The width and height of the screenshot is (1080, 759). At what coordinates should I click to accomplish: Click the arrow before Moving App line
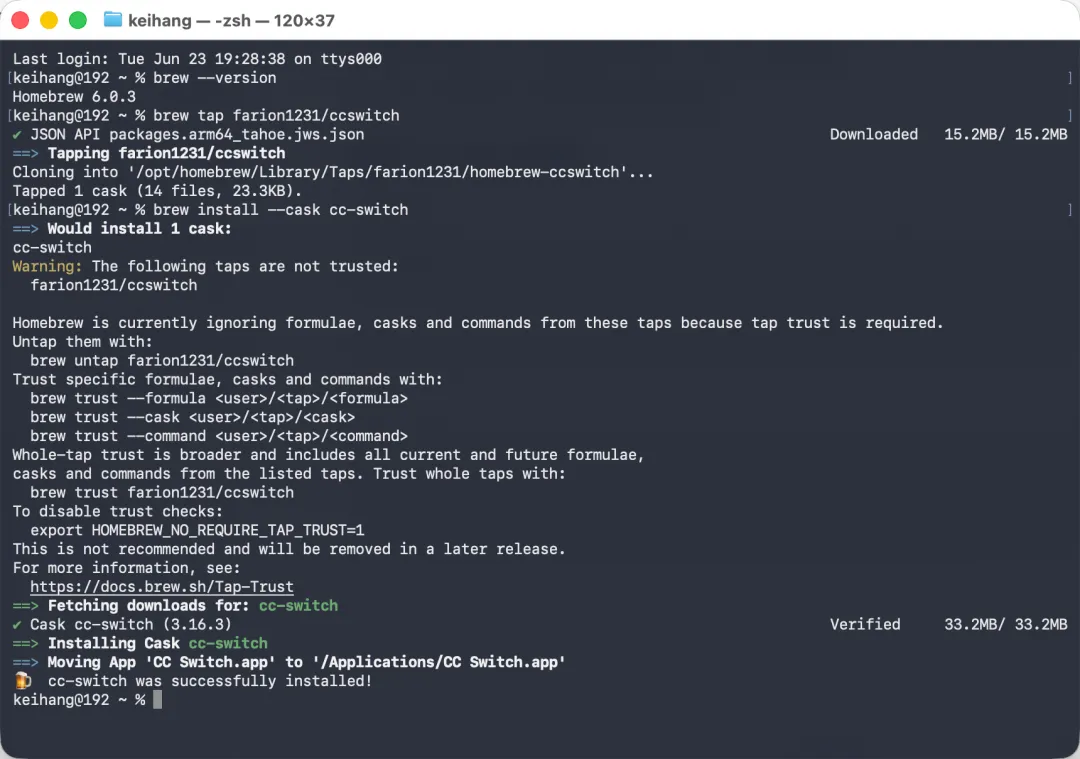point(25,662)
